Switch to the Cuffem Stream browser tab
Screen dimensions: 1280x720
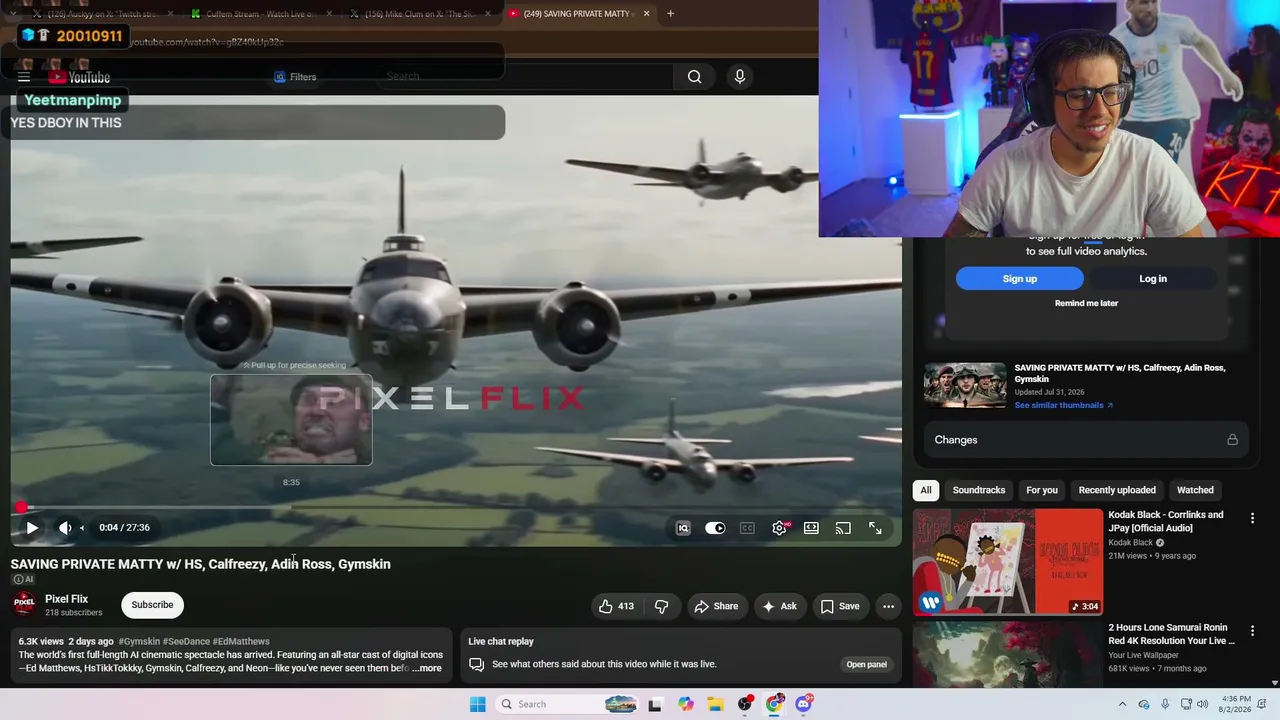pyautogui.click(x=259, y=14)
